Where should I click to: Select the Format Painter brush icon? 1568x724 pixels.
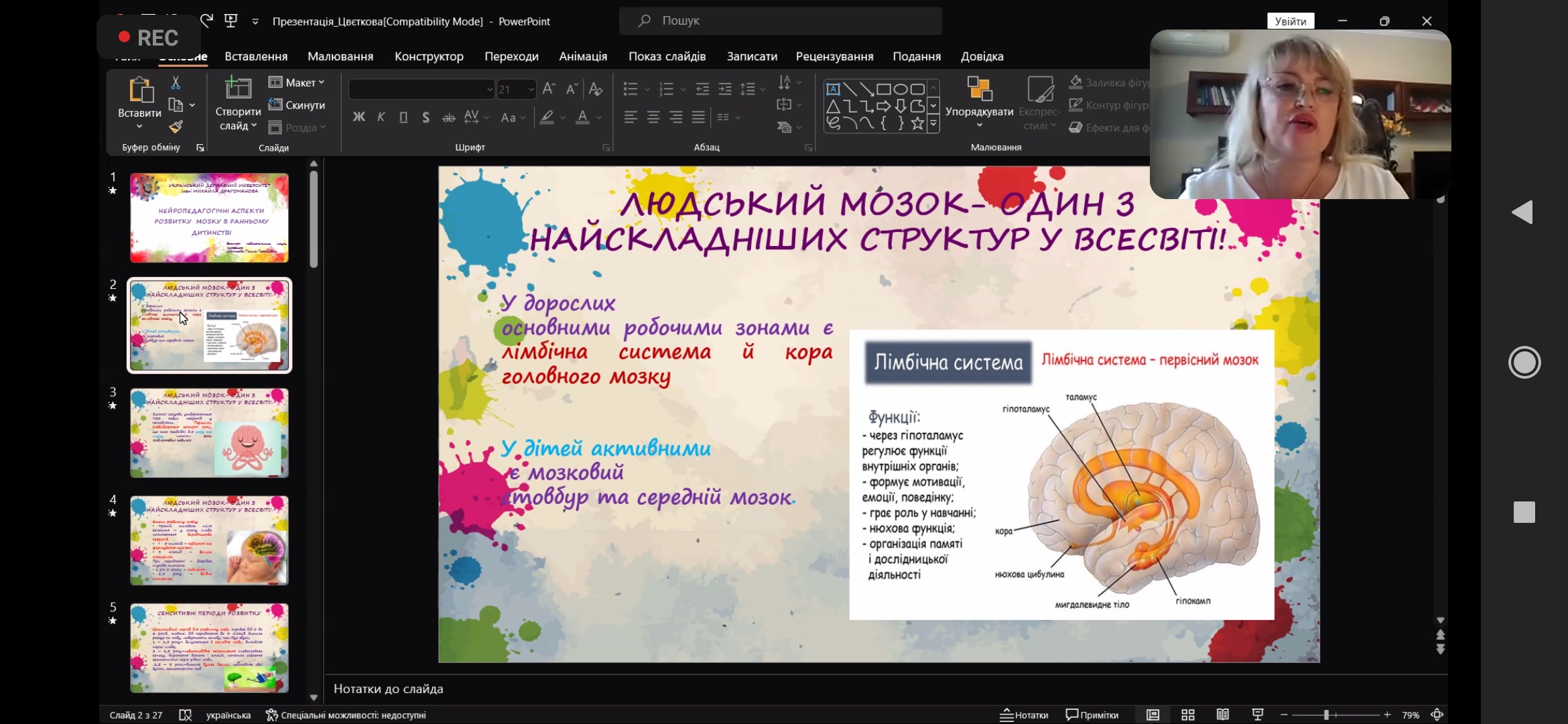tap(176, 127)
